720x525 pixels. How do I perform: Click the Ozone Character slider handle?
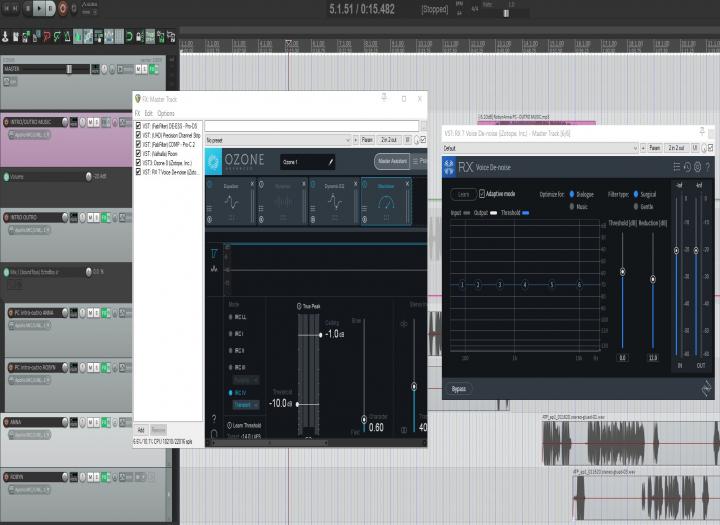pos(364,419)
